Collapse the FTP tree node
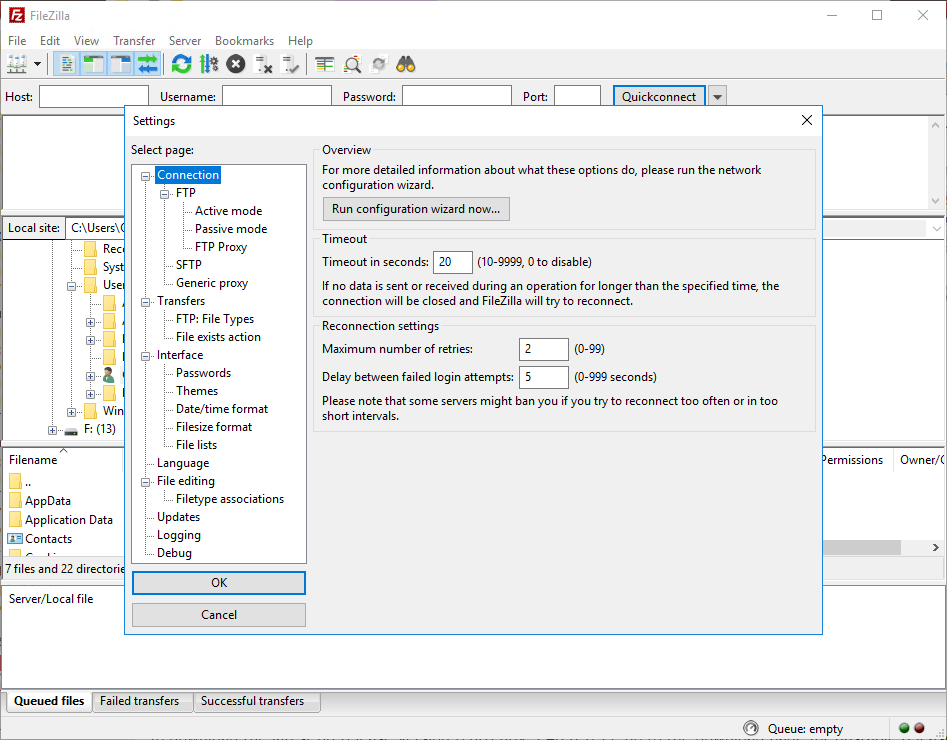This screenshot has height=740, width=947. click(164, 195)
